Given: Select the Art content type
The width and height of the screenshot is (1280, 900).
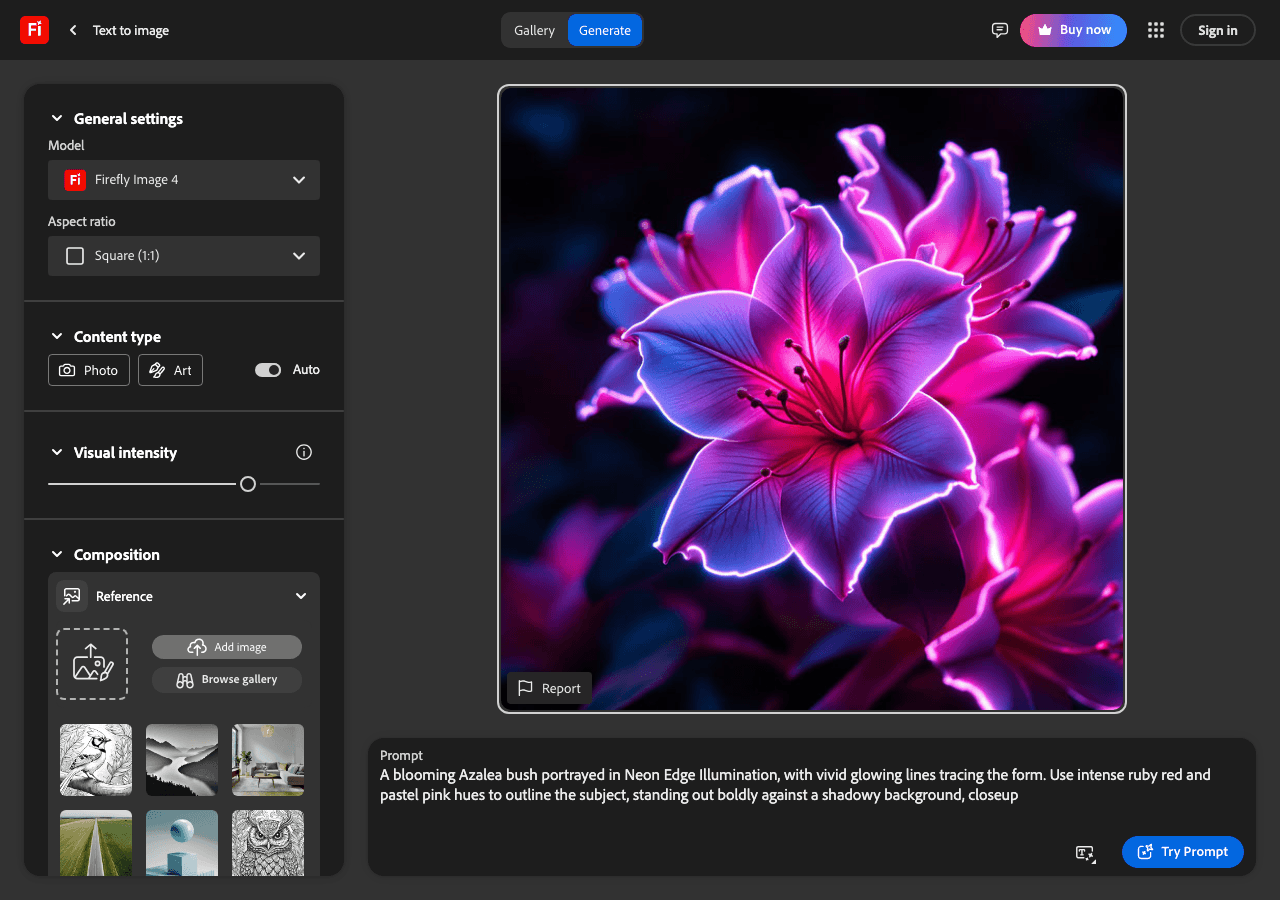Looking at the screenshot, I should pos(170,370).
